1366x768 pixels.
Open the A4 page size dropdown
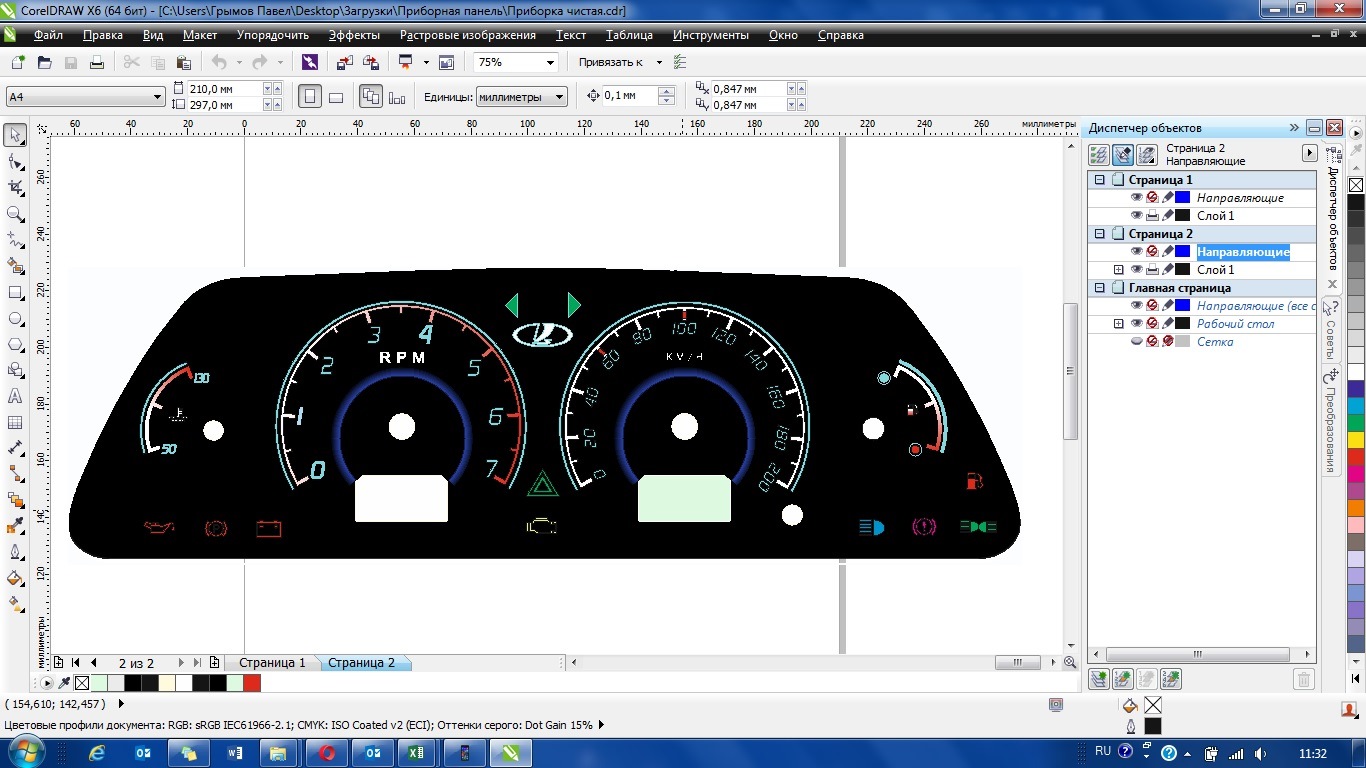click(158, 97)
